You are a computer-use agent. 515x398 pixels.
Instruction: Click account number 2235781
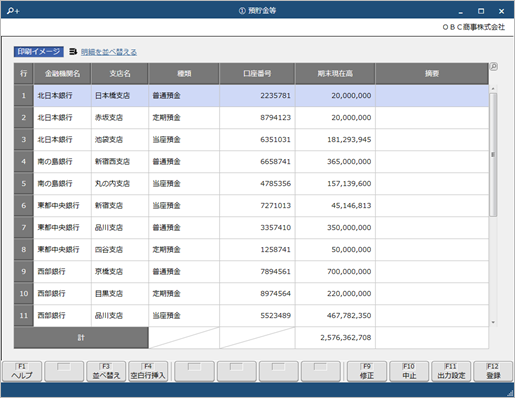point(275,96)
